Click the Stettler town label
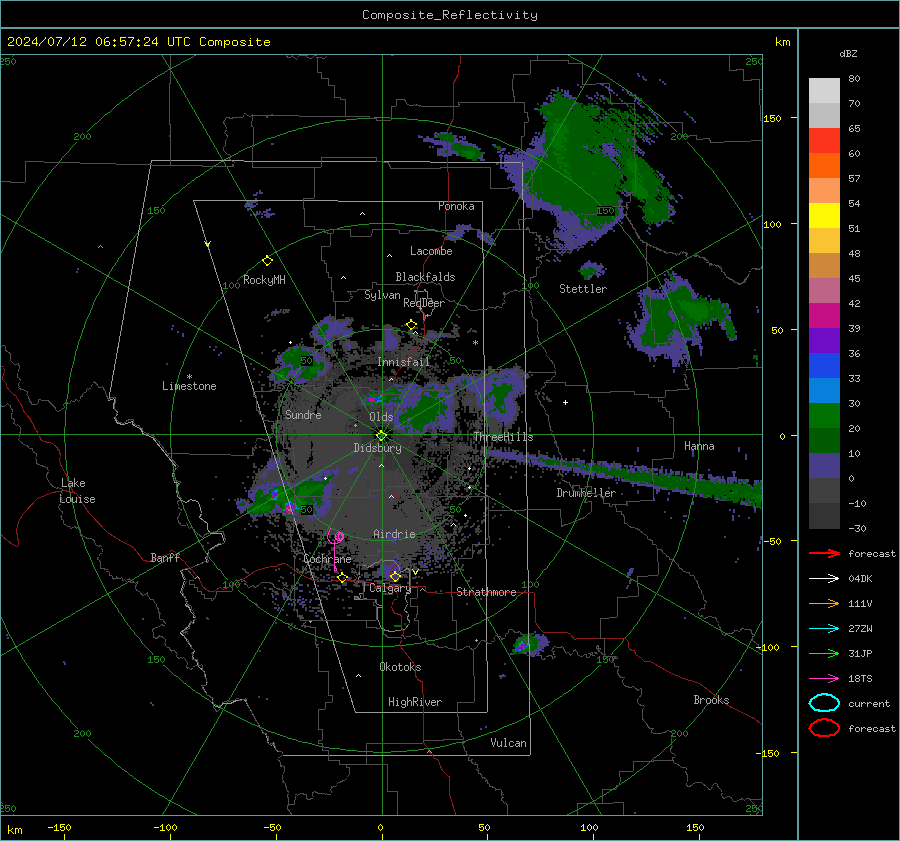Viewport: 900px width, 841px height. point(583,289)
